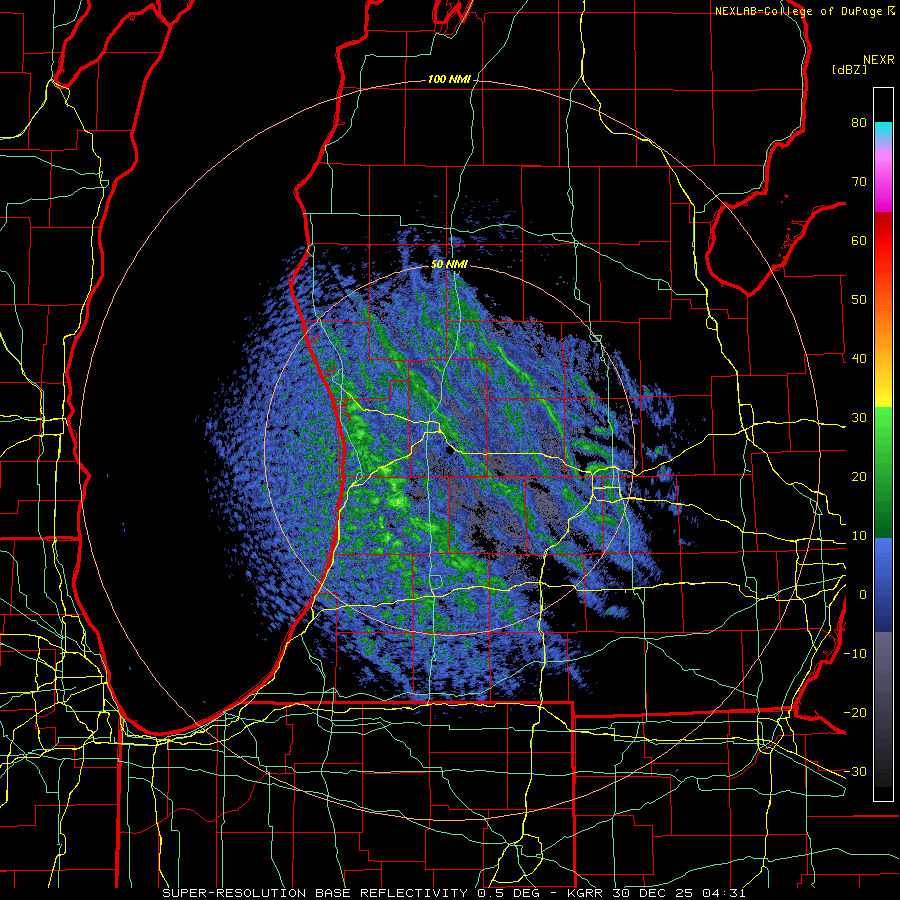The width and height of the screenshot is (900, 900).
Task: Click the '30 DEC 25 04:31' timestamp
Action: [x=680, y=893]
